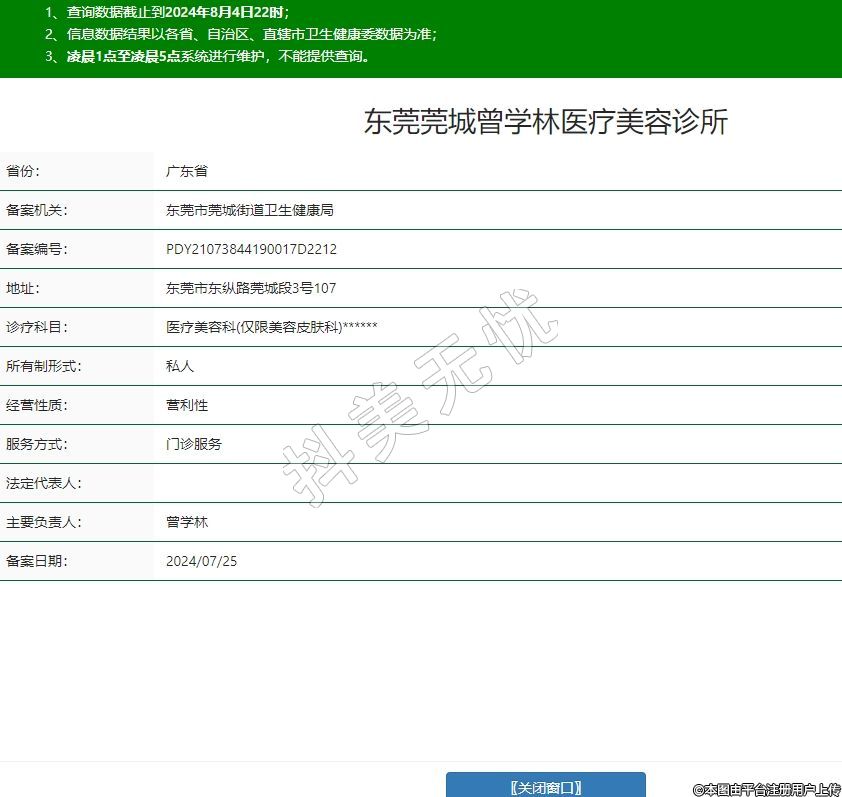Click the 关闭窗口 button
842x797 pixels.
click(x=545, y=787)
